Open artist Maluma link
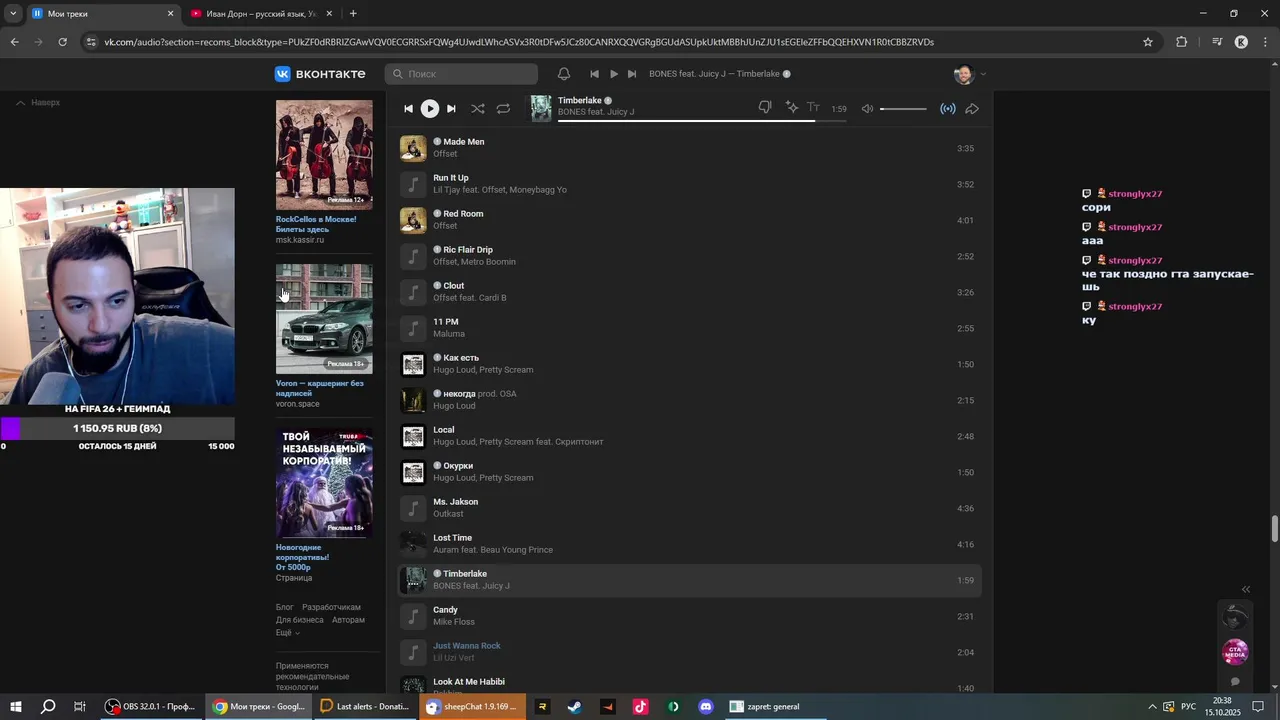This screenshot has height=720, width=1280. point(448,334)
